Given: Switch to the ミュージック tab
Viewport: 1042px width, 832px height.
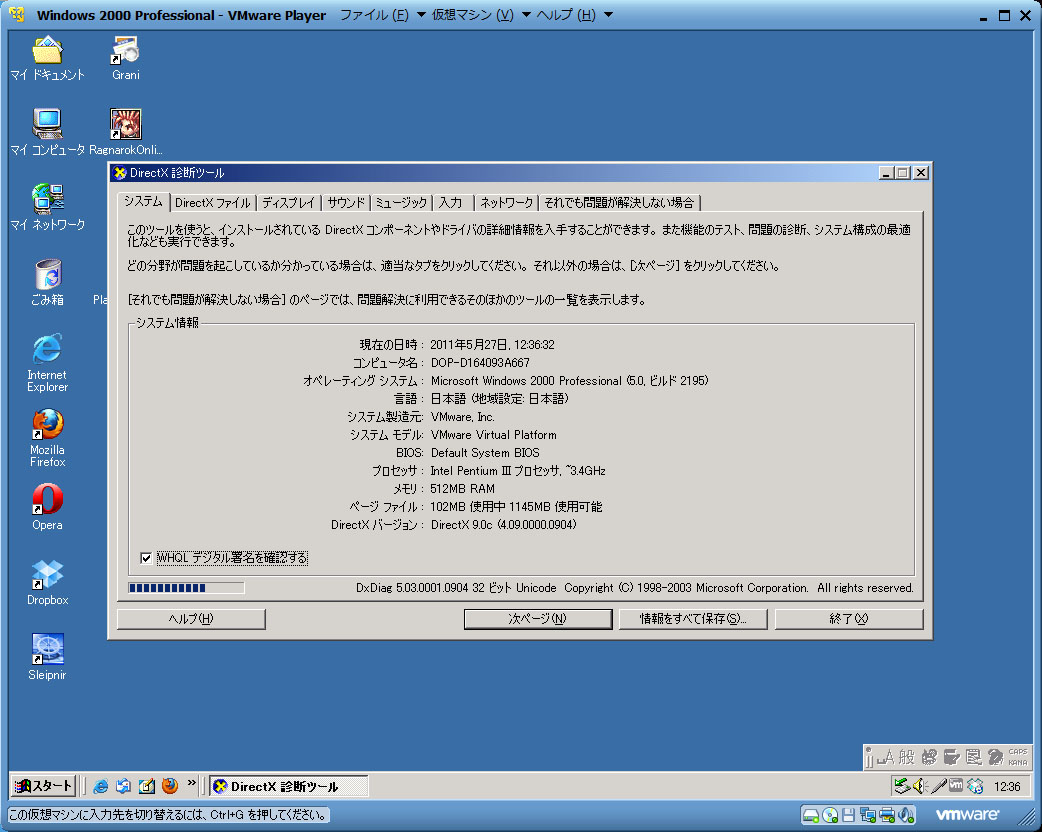Looking at the screenshot, I should point(401,203).
